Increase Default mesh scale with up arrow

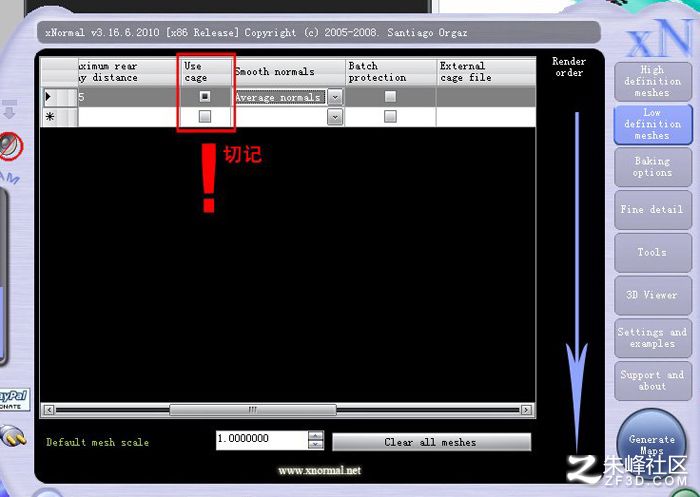[x=316, y=436]
